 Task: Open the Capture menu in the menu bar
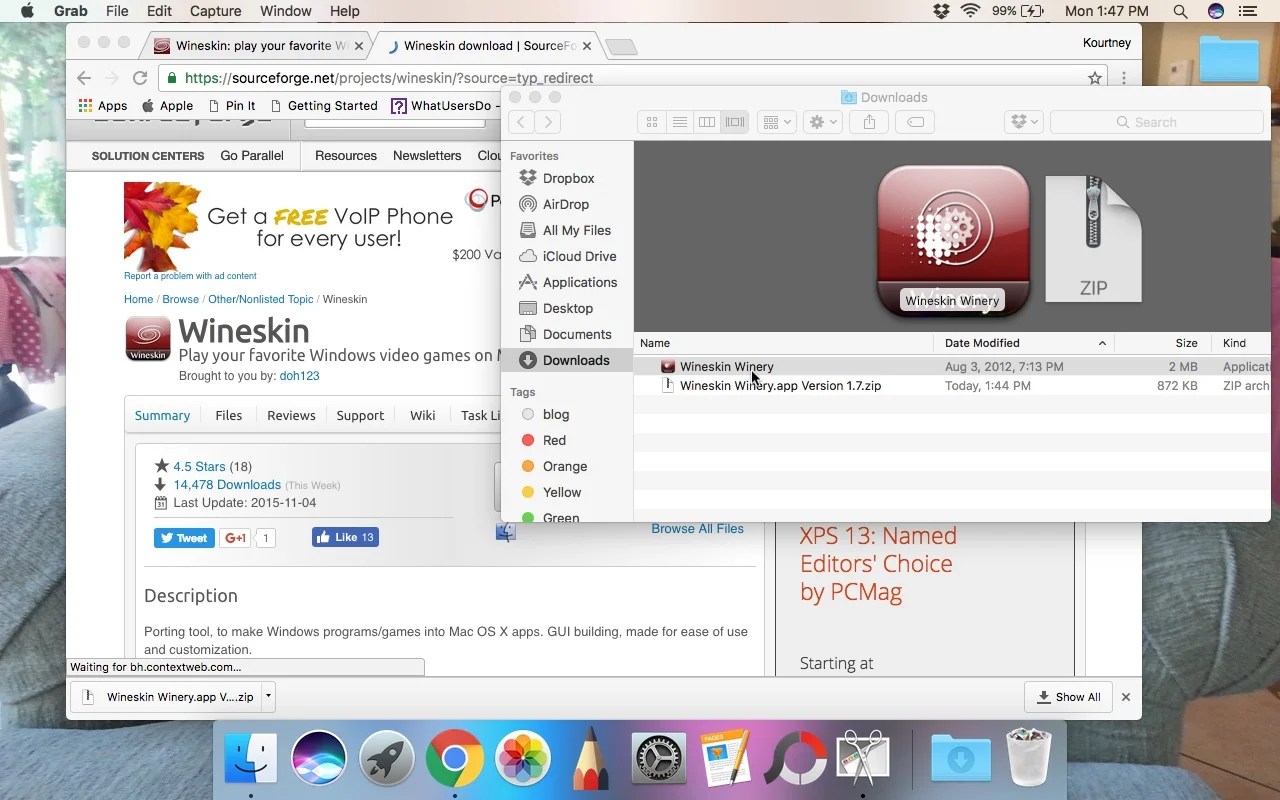pyautogui.click(x=215, y=11)
